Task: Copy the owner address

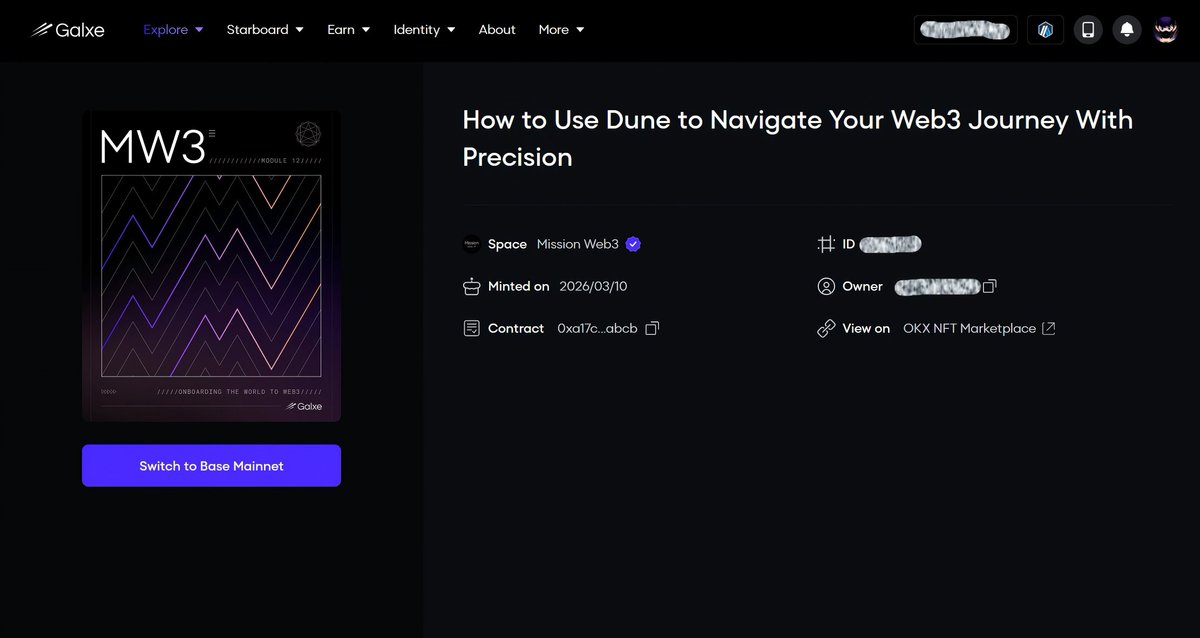Action: [x=989, y=286]
